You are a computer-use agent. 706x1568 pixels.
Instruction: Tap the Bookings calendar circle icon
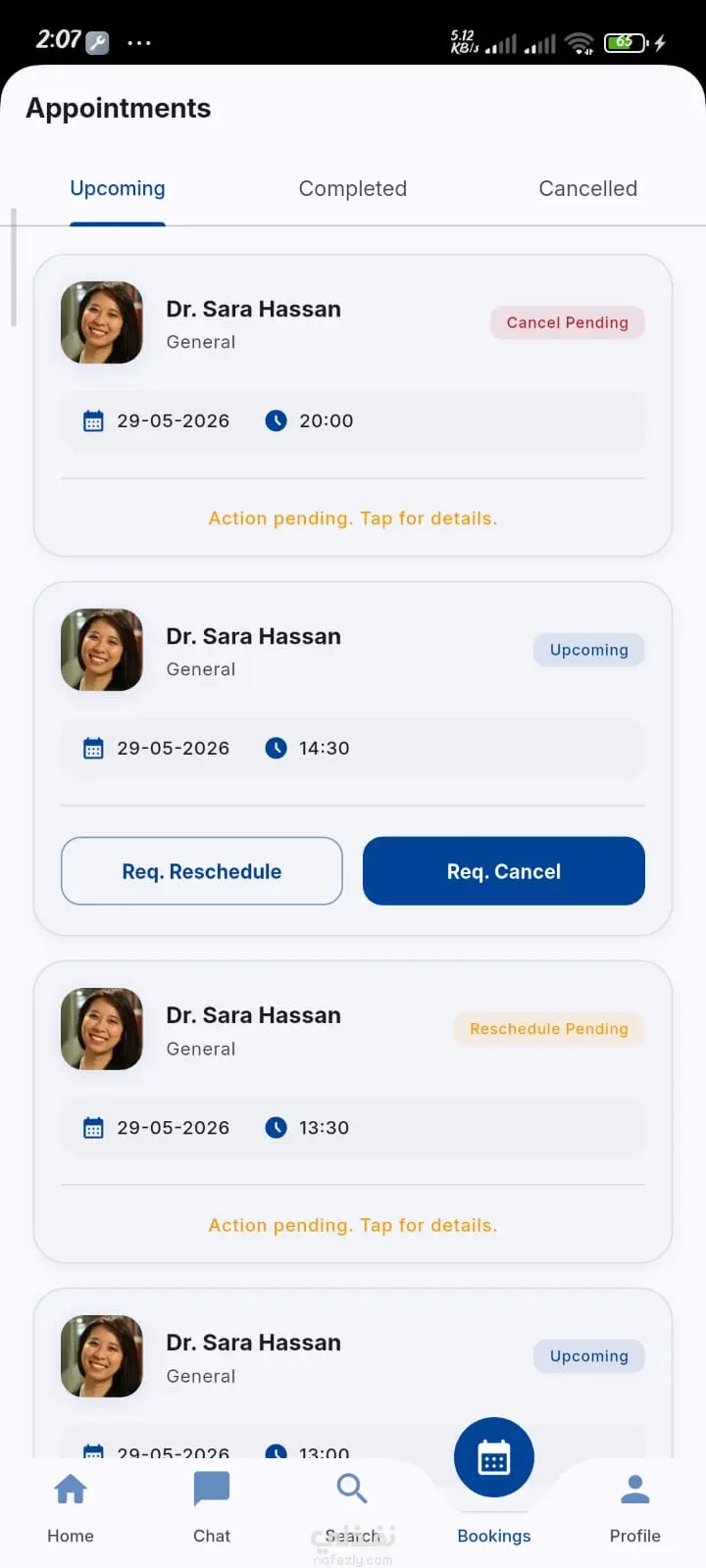tap(494, 1458)
